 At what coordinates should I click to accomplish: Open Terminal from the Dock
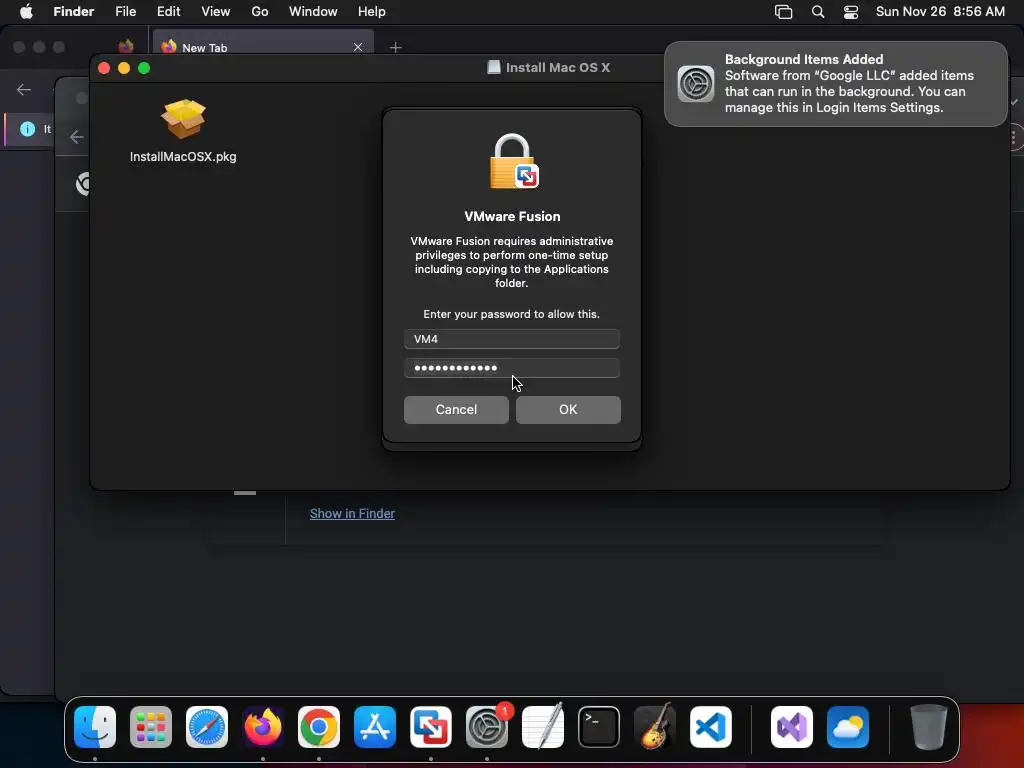pos(599,726)
